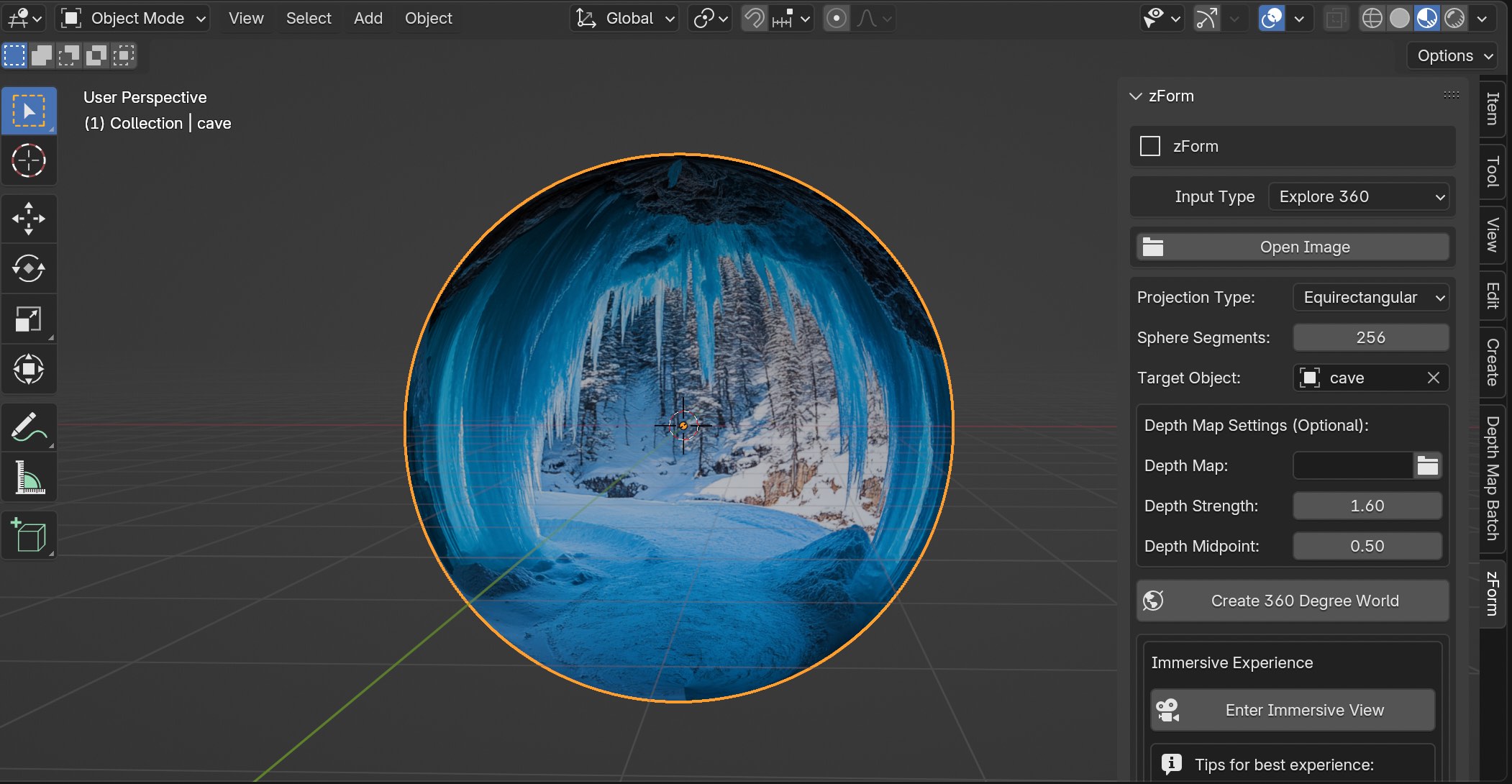Set selection mode to Invert
This screenshot has height=784, width=1512.
96,55
